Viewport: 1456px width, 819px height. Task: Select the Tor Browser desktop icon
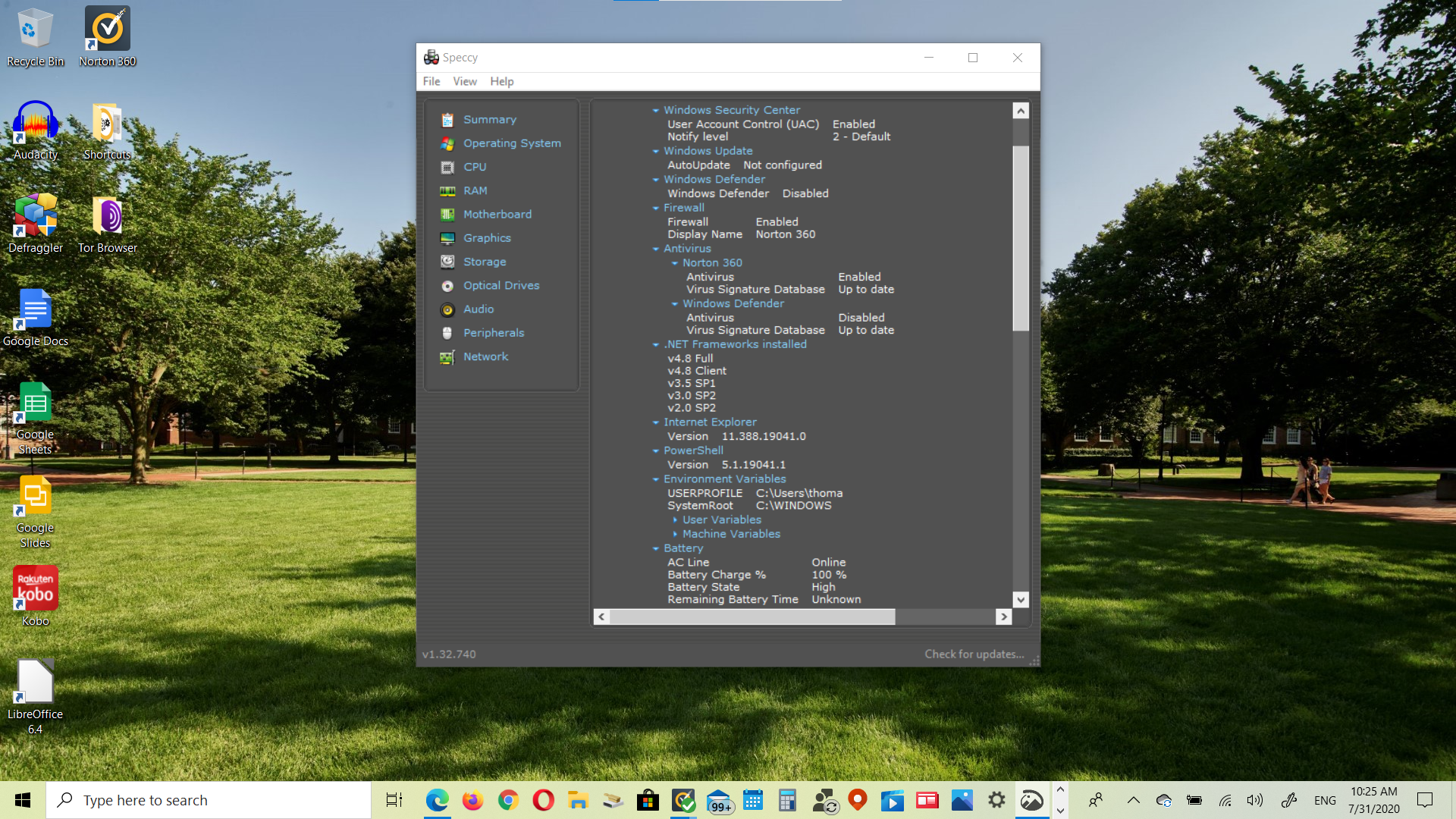coord(107,223)
